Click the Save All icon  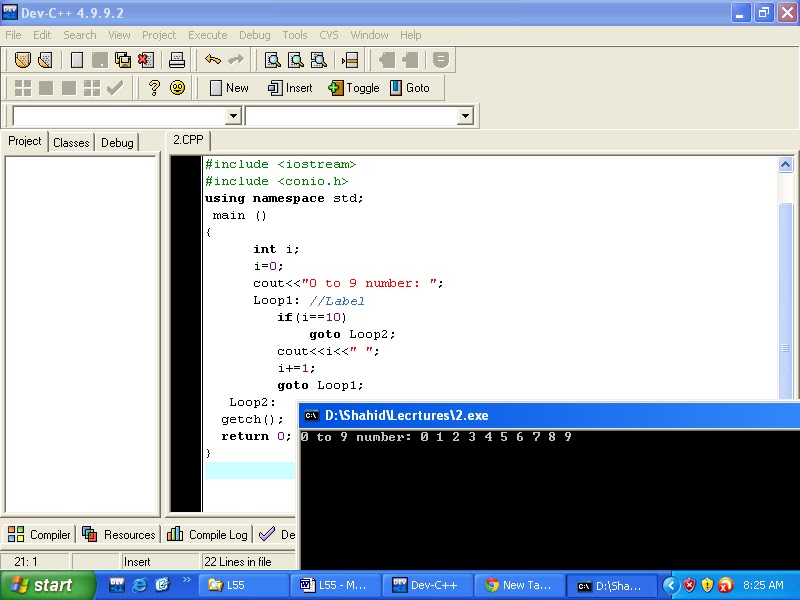coord(123,60)
